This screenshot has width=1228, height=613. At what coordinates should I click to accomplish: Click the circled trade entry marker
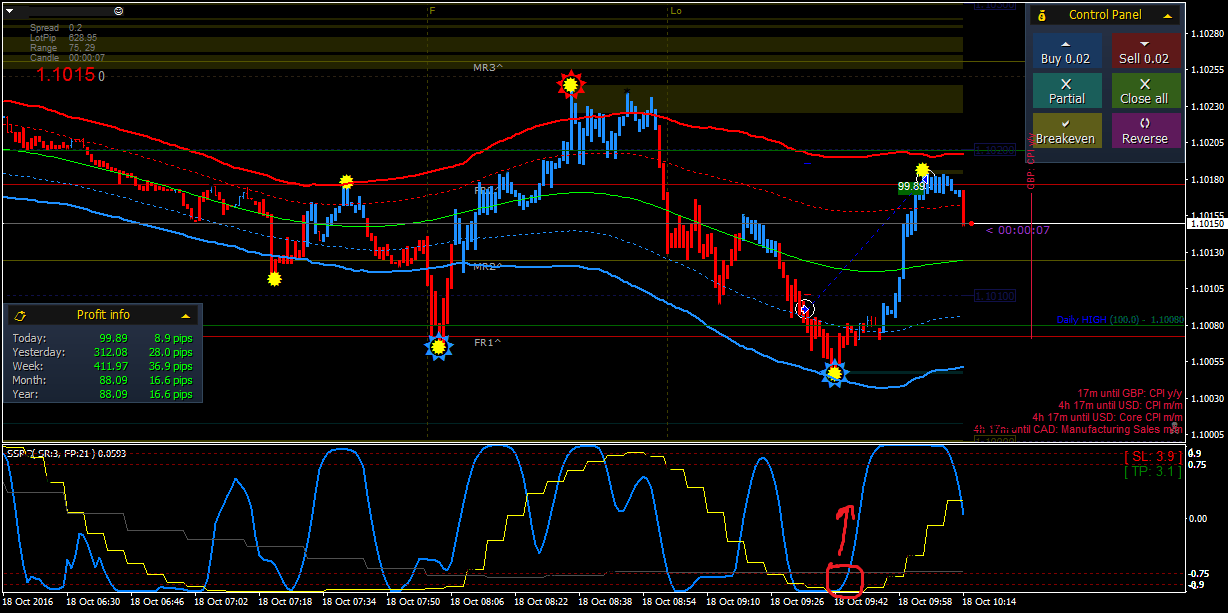[806, 309]
